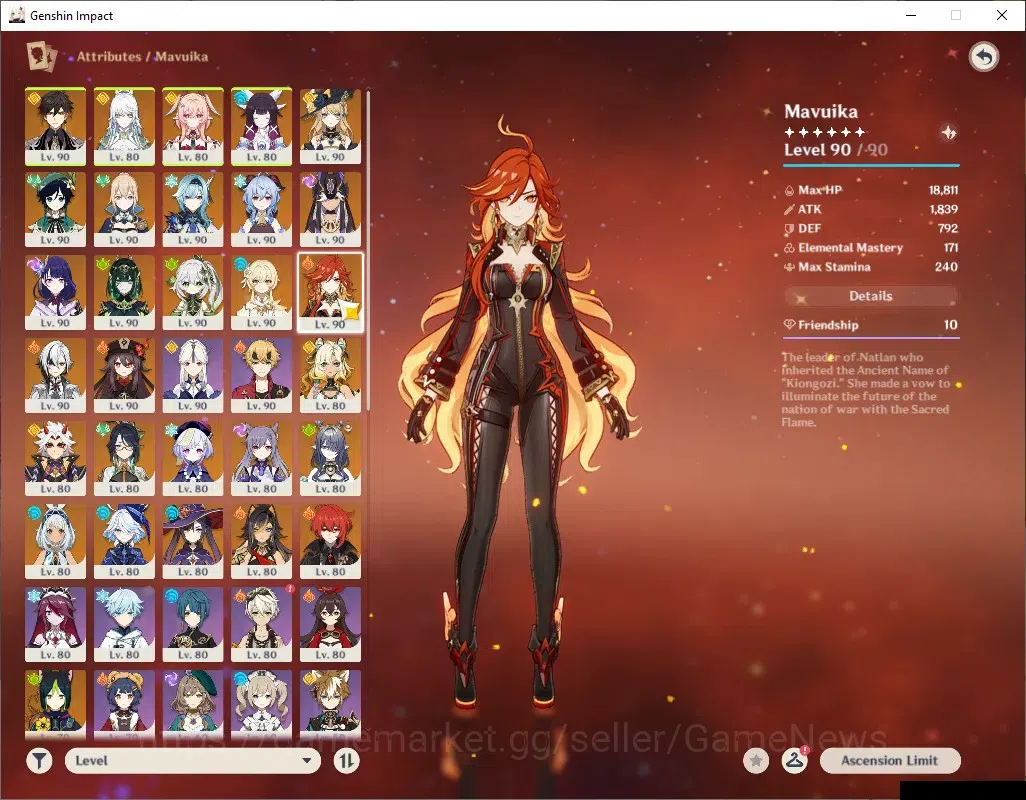This screenshot has width=1026, height=800.
Task: Select Keqing's character portrait
Action: (x=262, y=459)
